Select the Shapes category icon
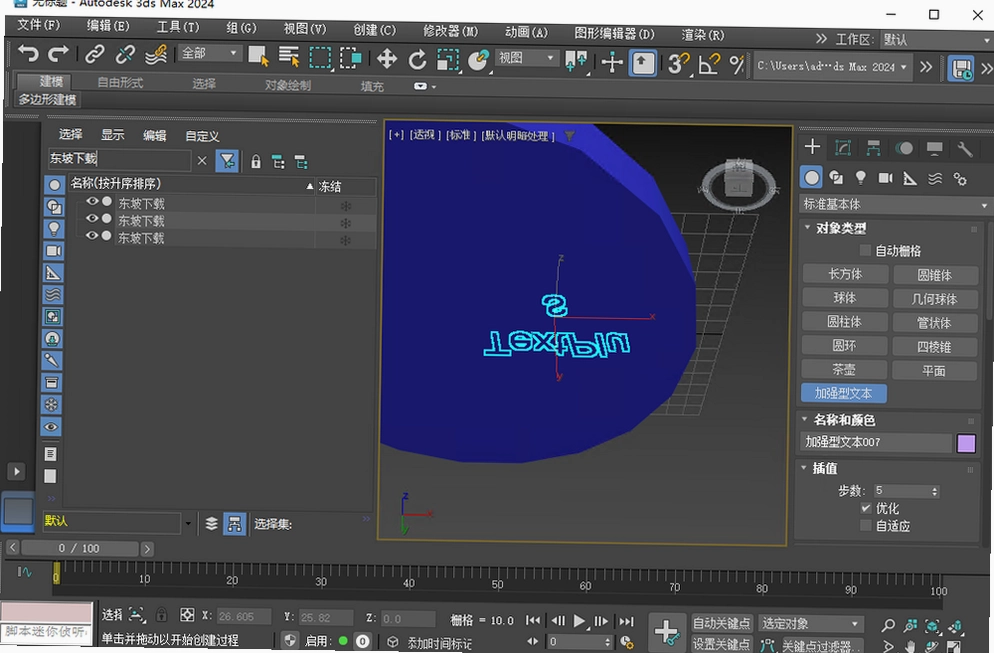This screenshot has width=994, height=653. [836, 178]
